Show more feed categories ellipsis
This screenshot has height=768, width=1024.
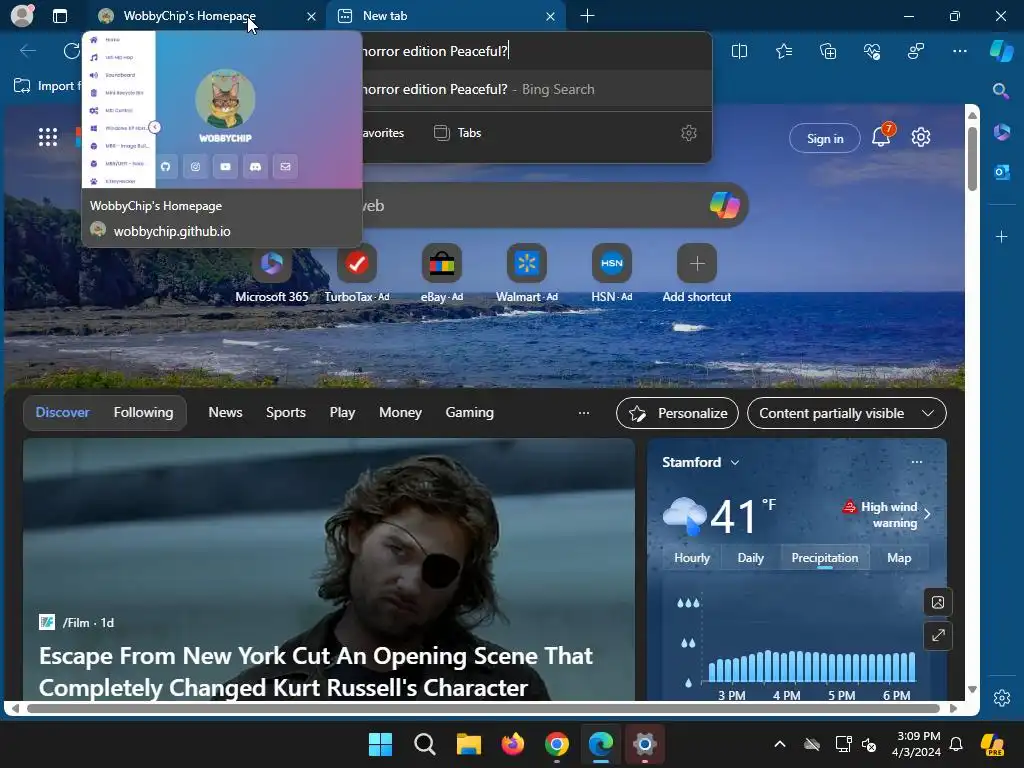click(x=584, y=413)
